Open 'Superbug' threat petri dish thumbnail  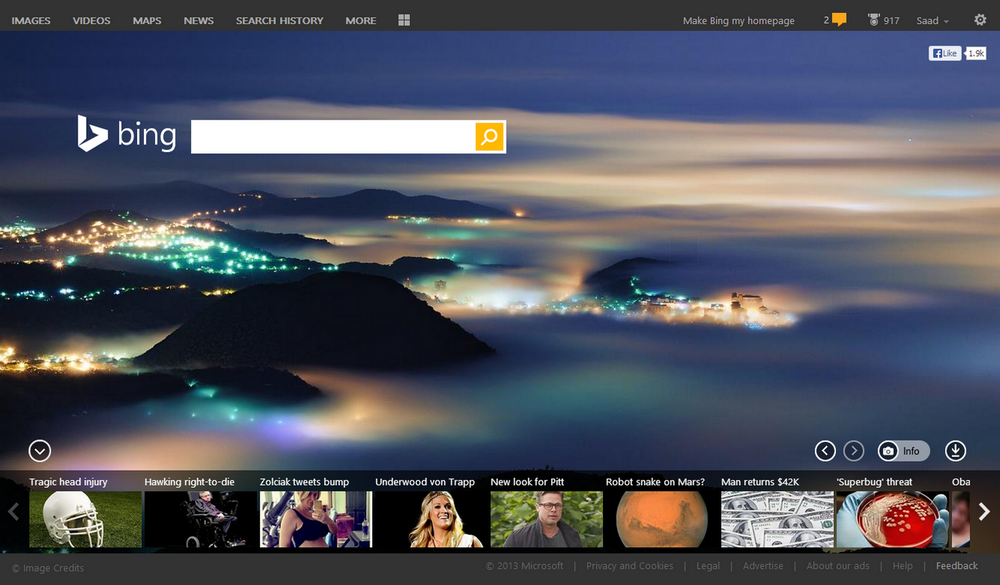(x=893, y=519)
